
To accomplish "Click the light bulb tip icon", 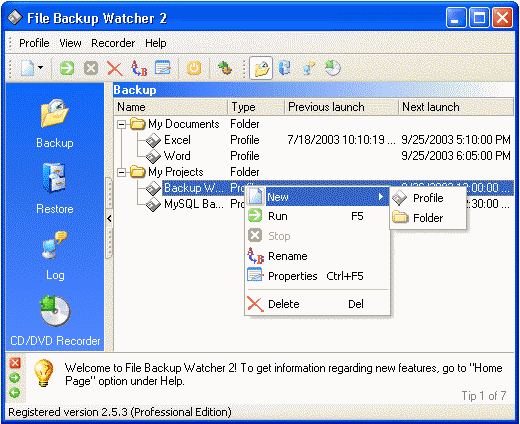I will coord(43,373).
